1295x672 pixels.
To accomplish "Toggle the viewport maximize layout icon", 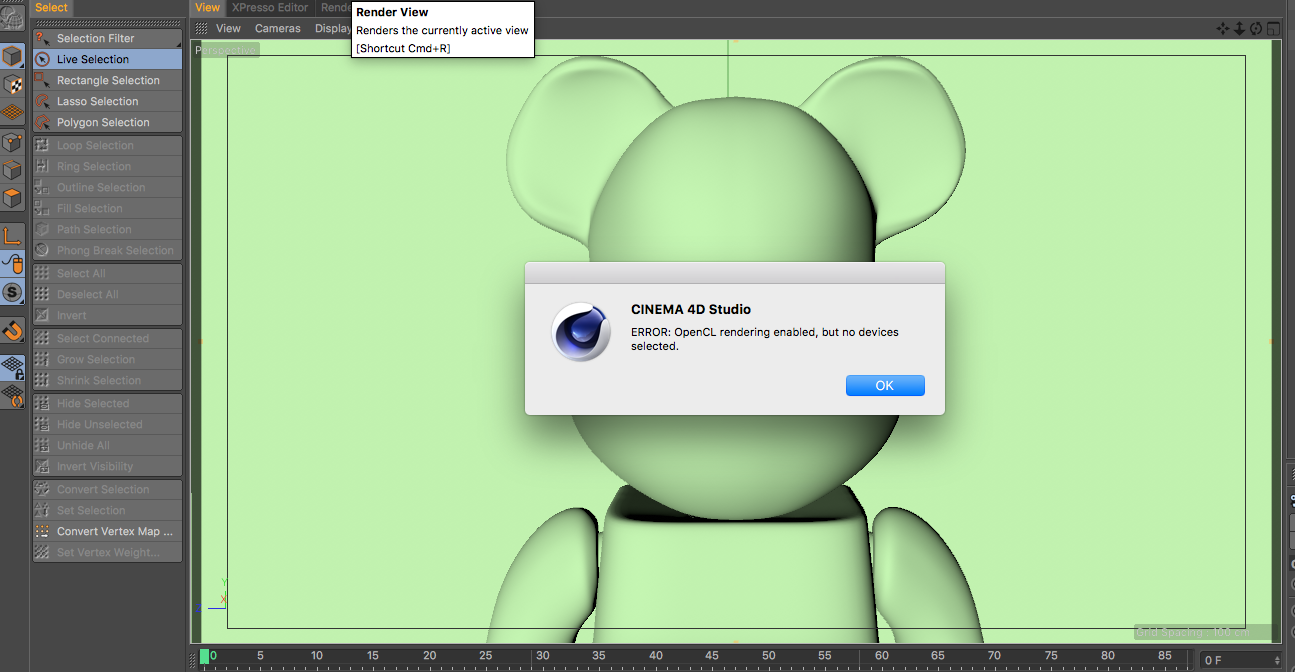I will [x=1273, y=29].
